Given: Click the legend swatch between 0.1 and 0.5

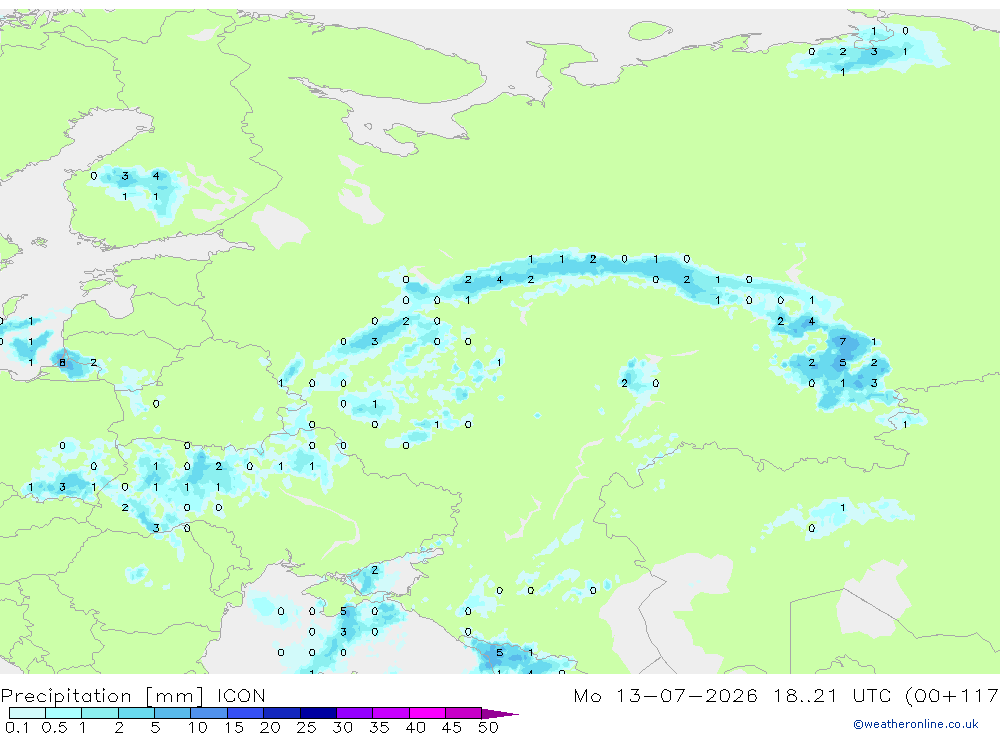Looking at the screenshot, I should click(27, 713).
